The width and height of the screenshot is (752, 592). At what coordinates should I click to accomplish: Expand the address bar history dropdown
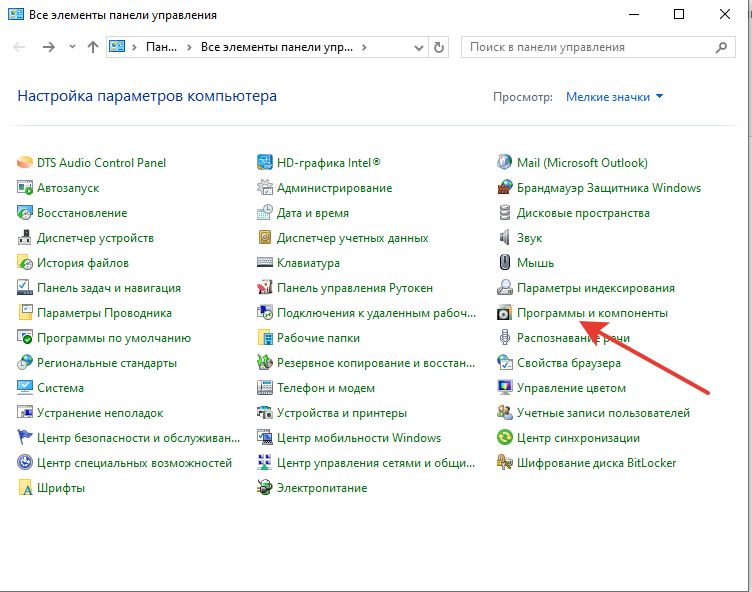(x=419, y=47)
